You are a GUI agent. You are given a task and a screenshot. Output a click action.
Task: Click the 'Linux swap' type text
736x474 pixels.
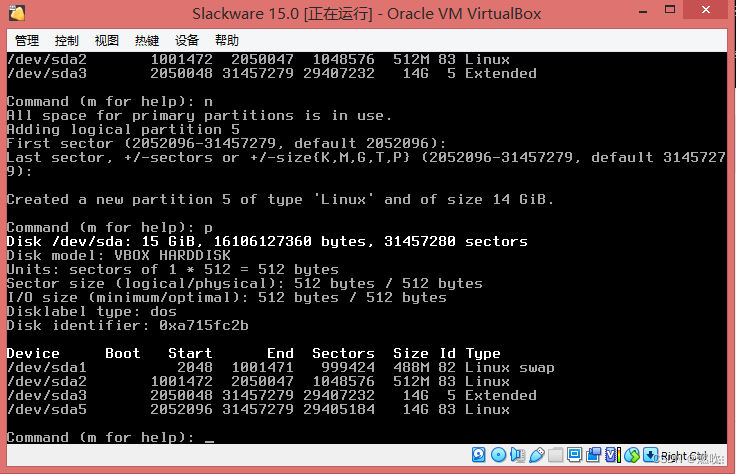point(510,367)
